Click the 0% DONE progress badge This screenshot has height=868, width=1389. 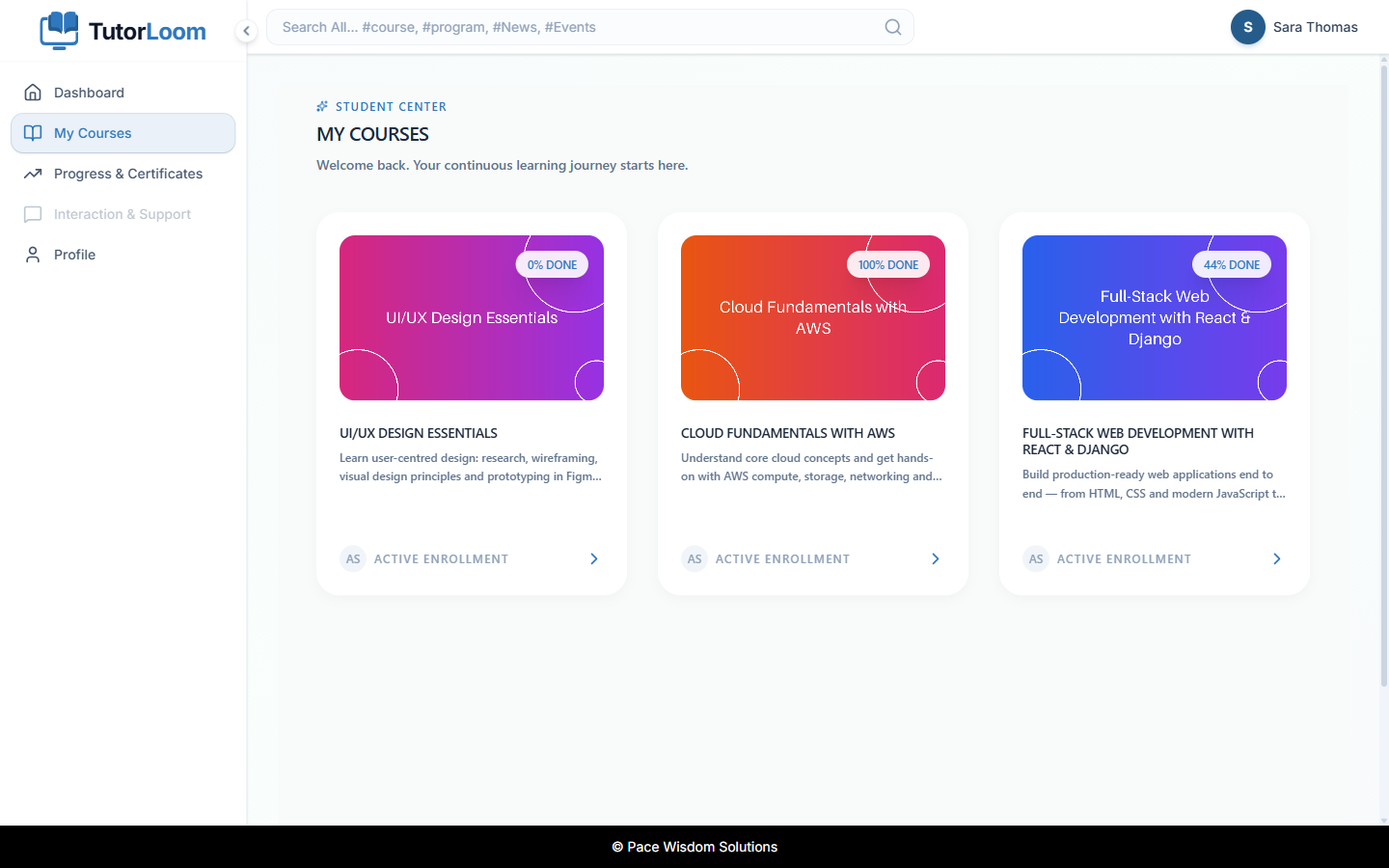pos(552,264)
